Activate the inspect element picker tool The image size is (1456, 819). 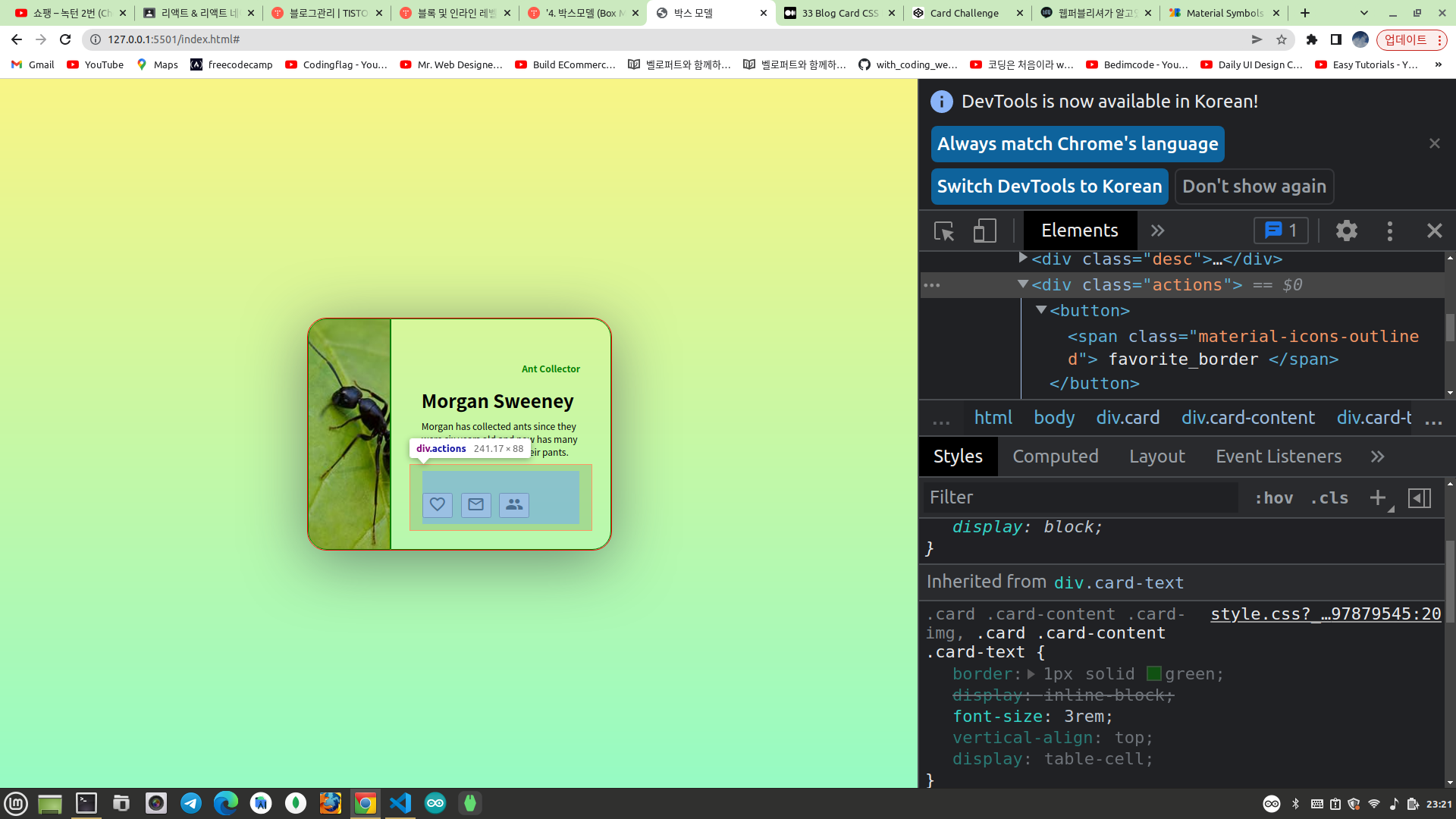[944, 231]
